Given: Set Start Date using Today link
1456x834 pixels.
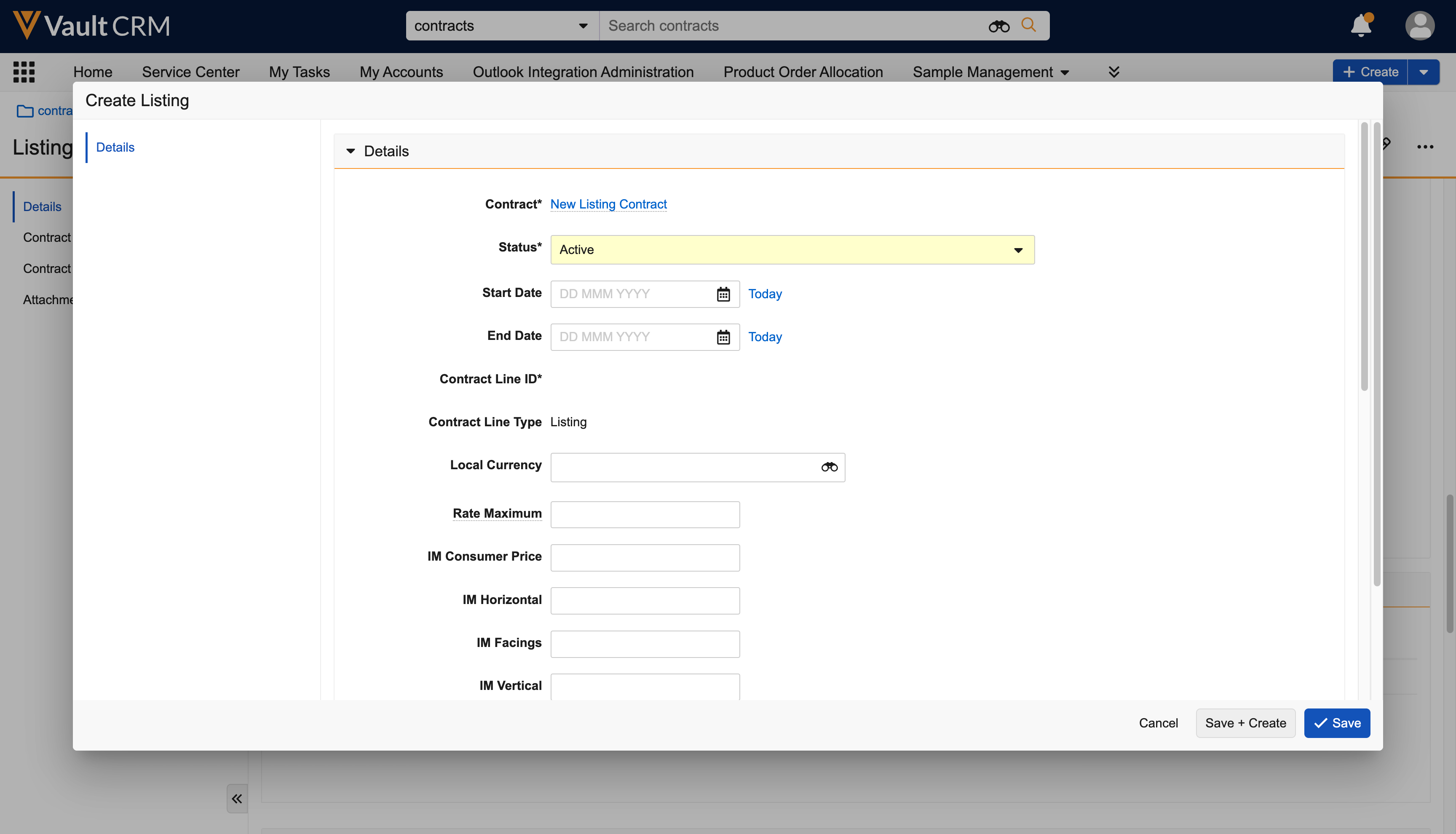Looking at the screenshot, I should coord(765,294).
